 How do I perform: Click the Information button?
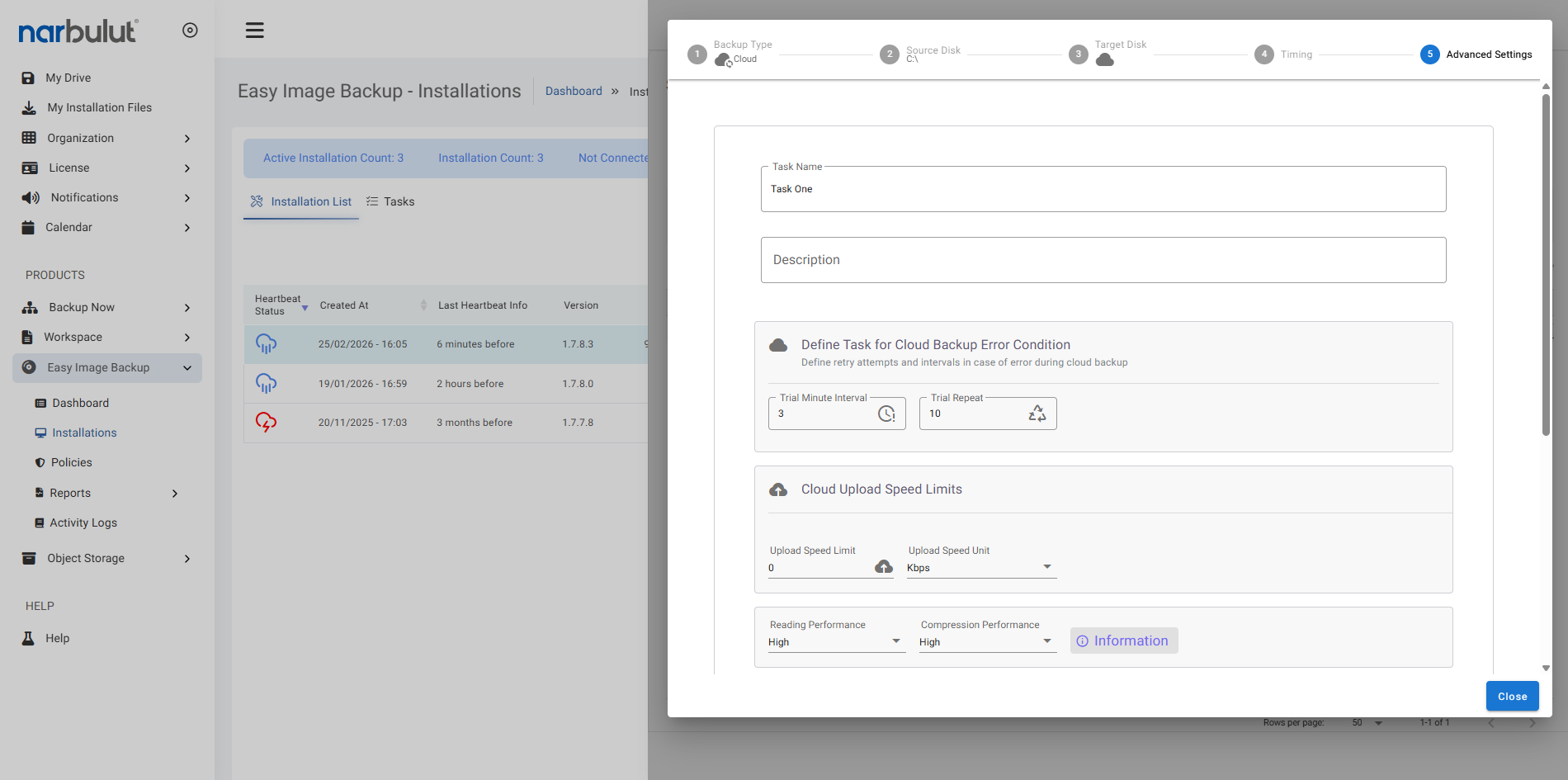pos(1123,641)
